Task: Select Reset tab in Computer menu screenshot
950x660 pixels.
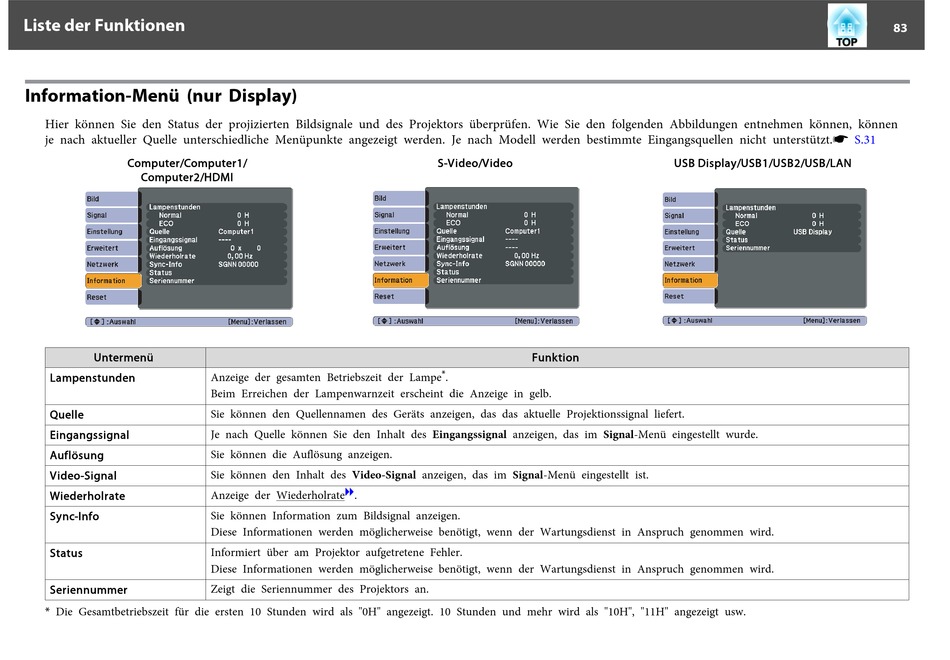Action: [x=111, y=297]
